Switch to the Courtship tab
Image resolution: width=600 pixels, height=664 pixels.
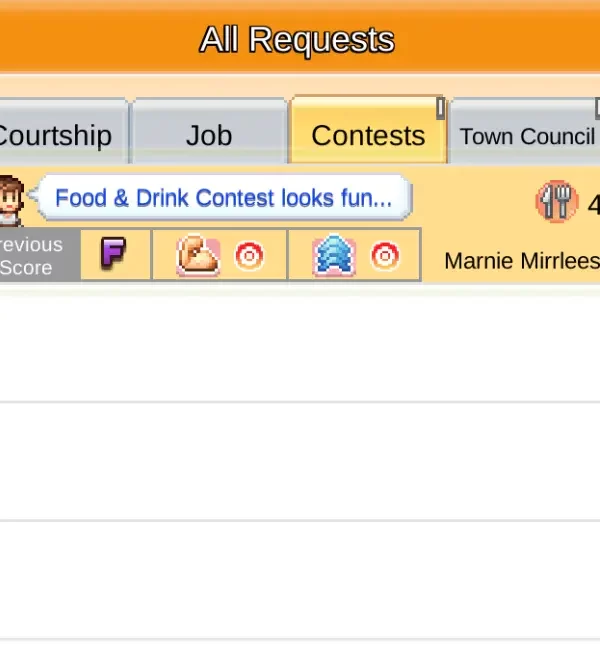[x=58, y=135]
